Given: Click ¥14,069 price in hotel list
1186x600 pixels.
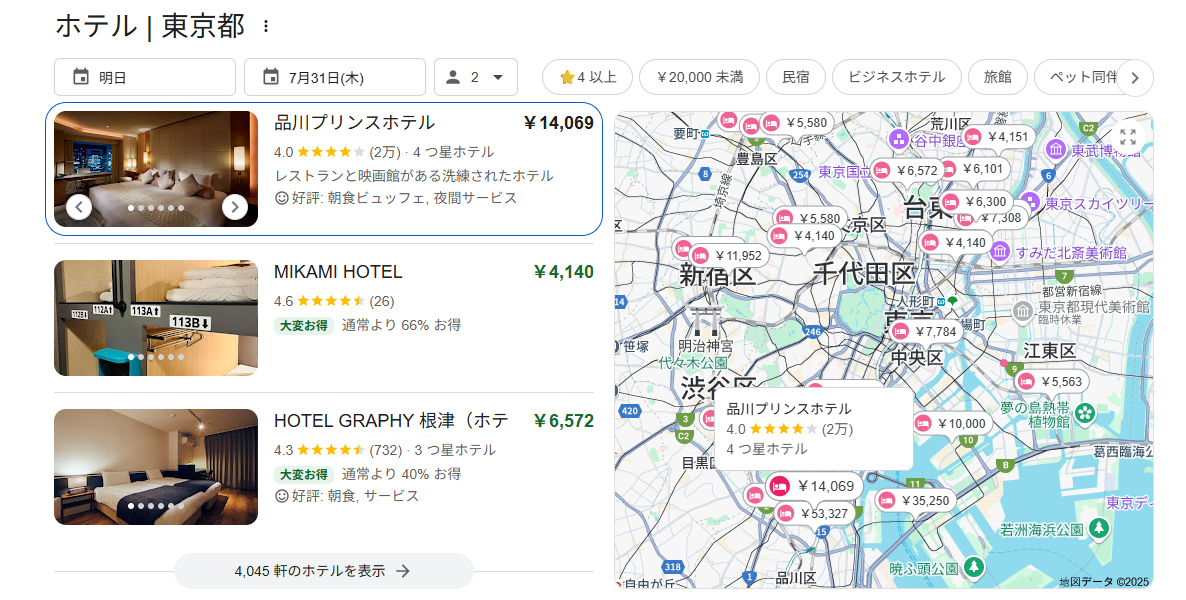Looking at the screenshot, I should 559,123.
